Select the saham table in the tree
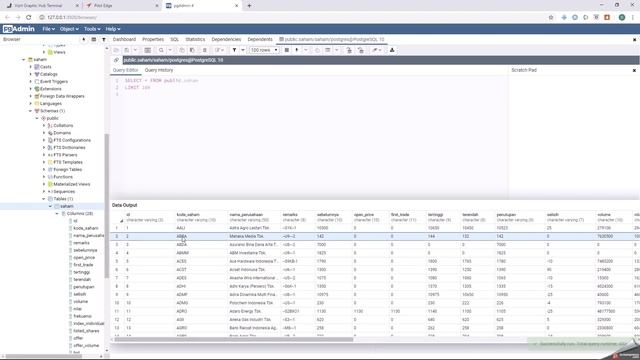This screenshot has height=360, width=640. pyautogui.click(x=67, y=206)
